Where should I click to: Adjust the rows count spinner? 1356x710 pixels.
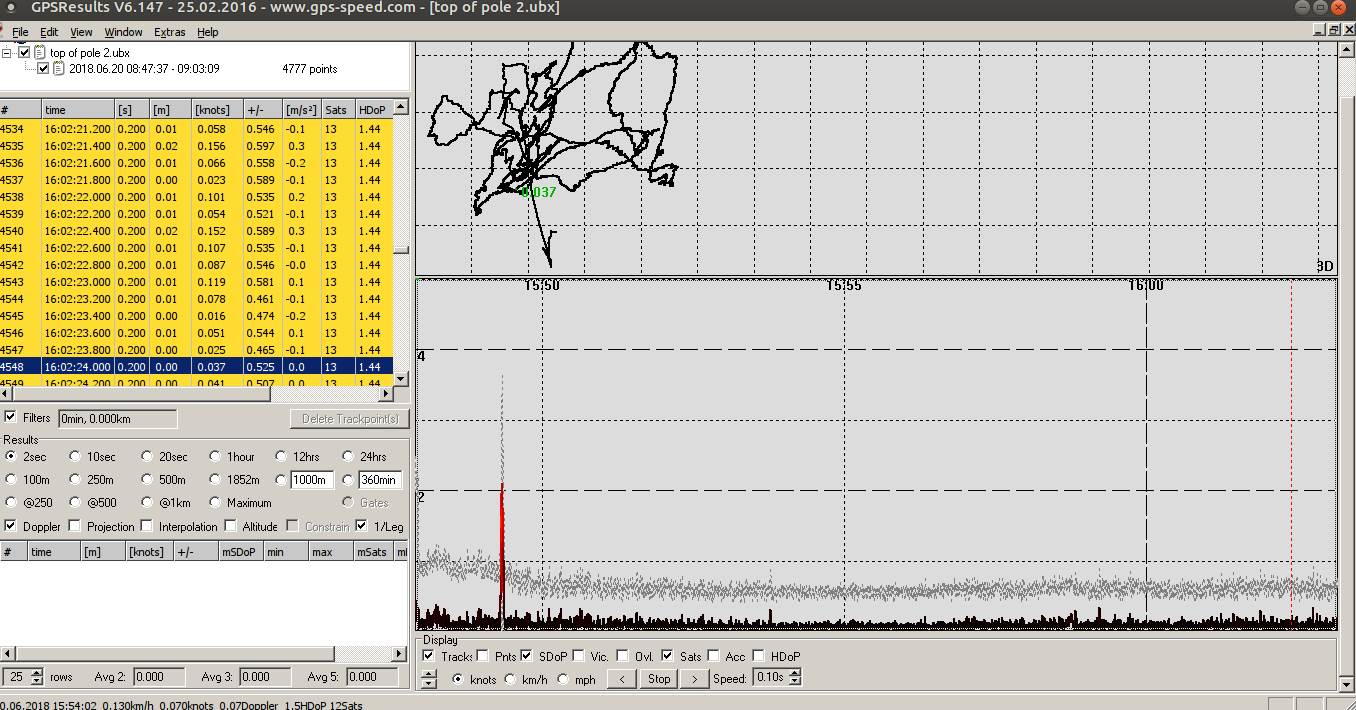point(37,677)
